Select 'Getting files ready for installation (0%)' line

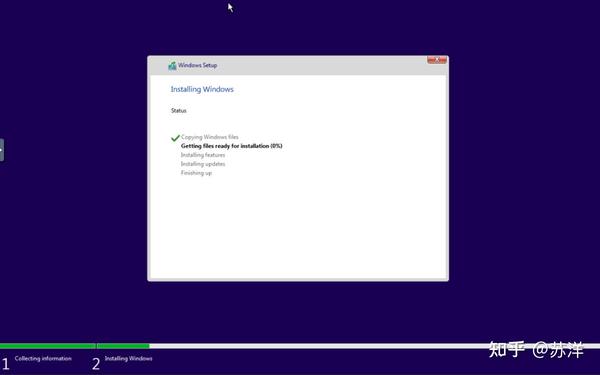[232, 146]
